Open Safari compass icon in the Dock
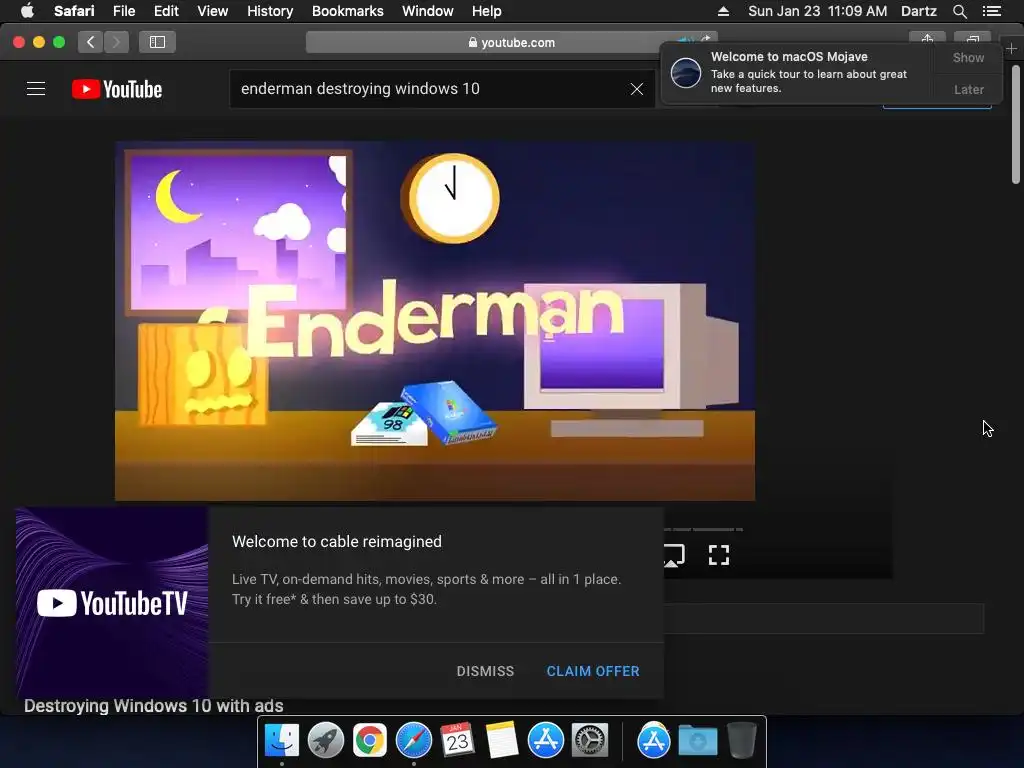Screen dimensions: 1024x768 (x=413, y=740)
